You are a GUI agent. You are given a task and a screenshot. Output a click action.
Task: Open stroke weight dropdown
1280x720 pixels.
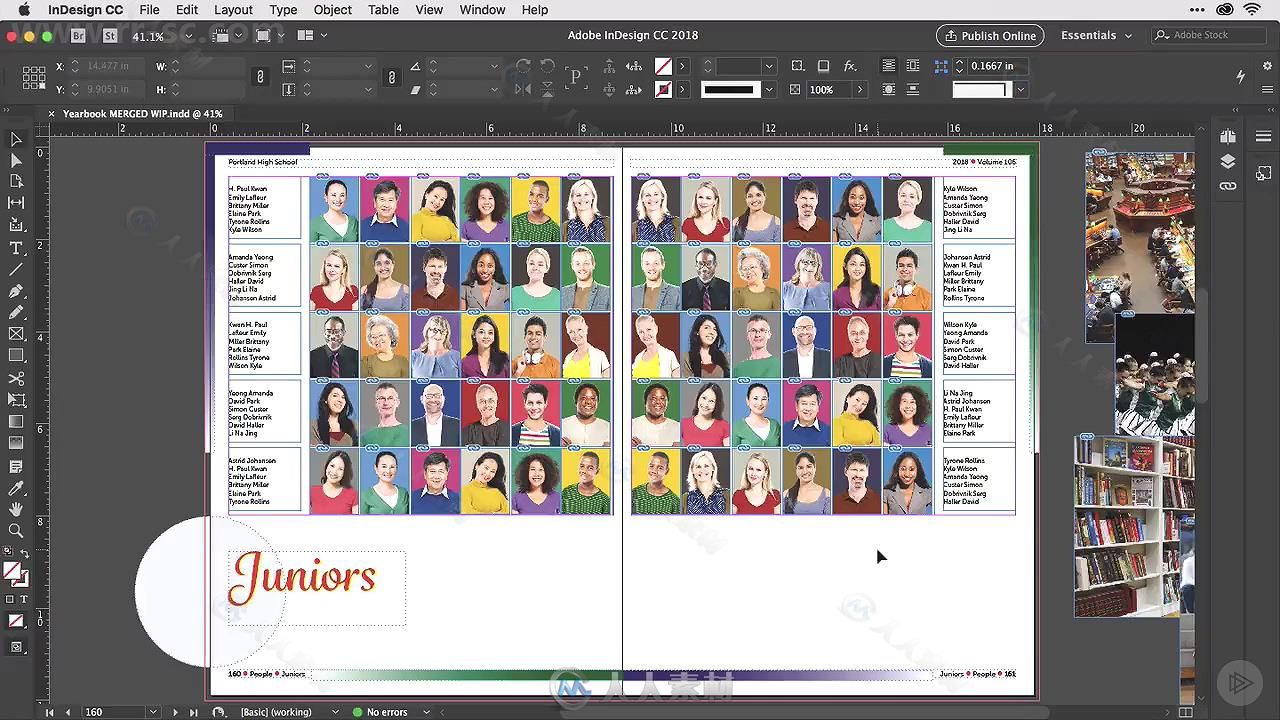(768, 66)
